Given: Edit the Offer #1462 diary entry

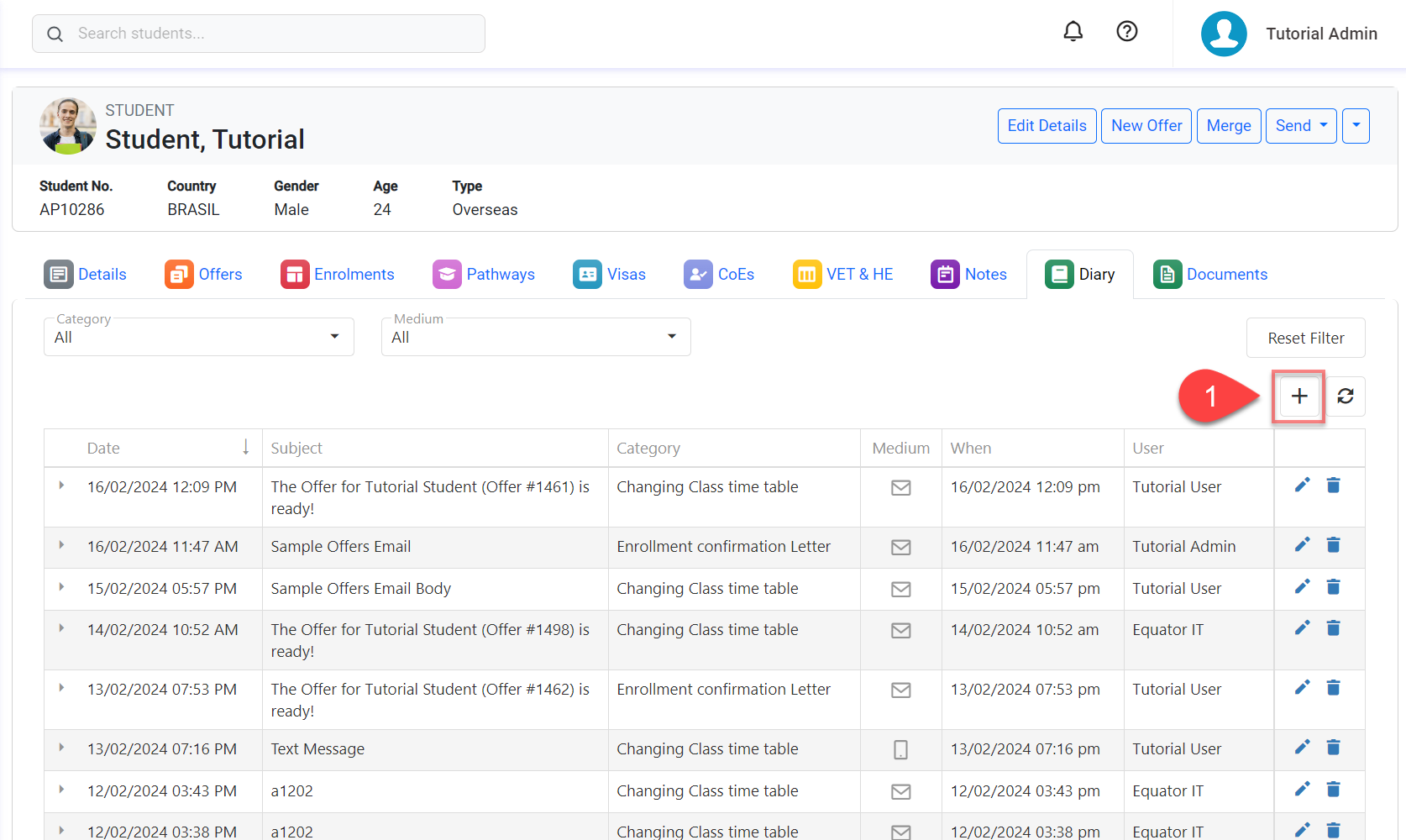Looking at the screenshot, I should click(x=1302, y=688).
